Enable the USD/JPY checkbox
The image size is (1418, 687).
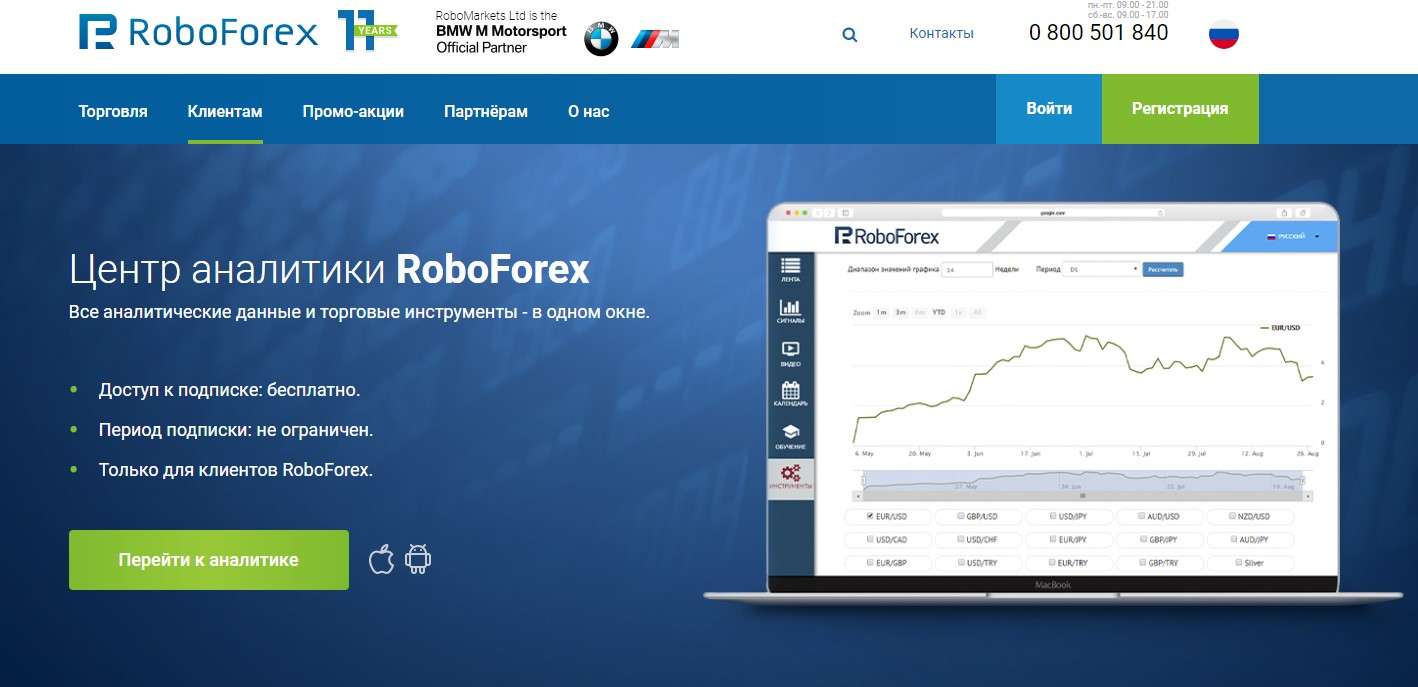[1053, 515]
